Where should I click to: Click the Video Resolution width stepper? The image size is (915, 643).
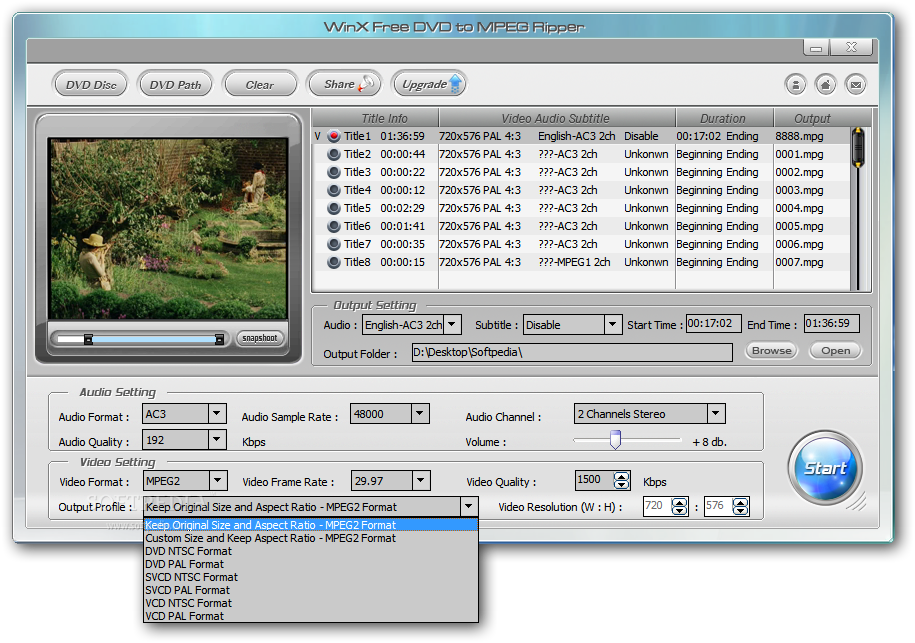[679, 506]
